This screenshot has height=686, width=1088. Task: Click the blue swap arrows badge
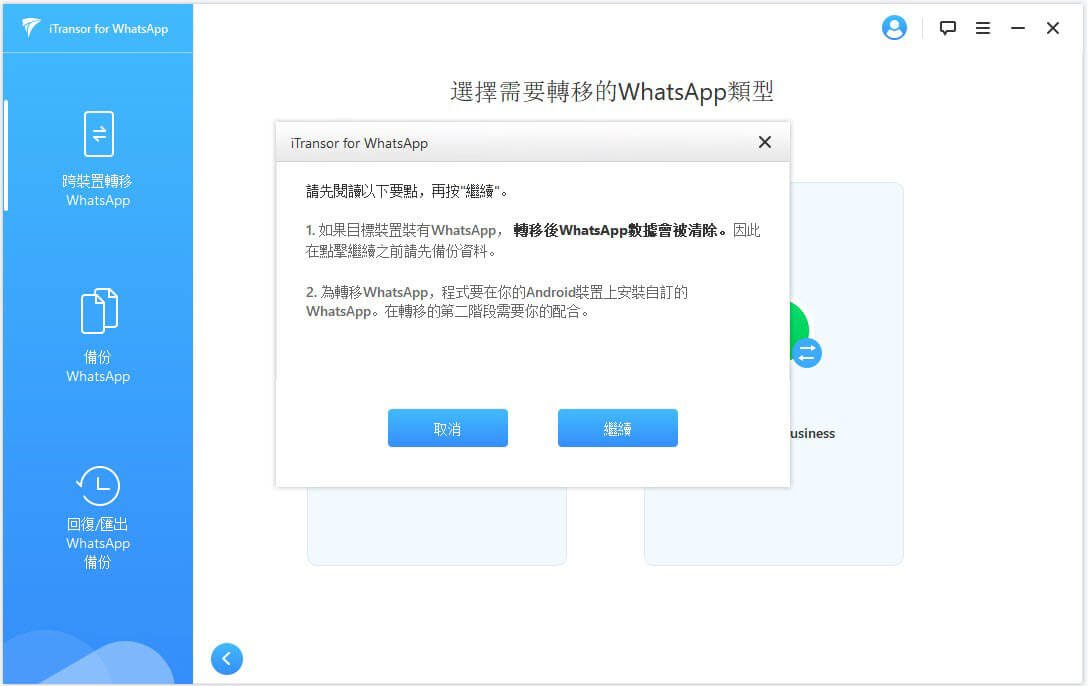point(807,353)
